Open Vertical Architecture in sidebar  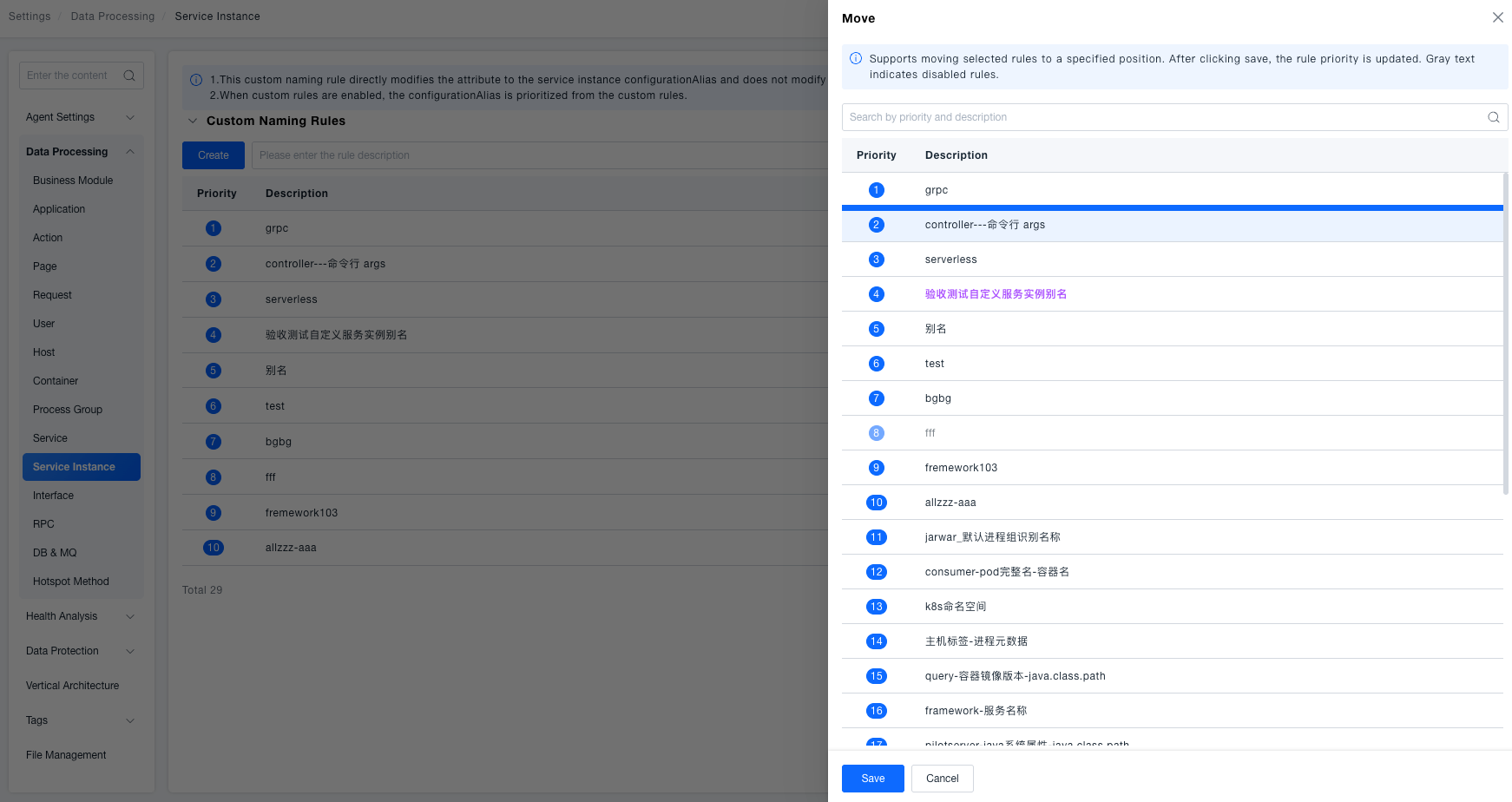(73, 686)
